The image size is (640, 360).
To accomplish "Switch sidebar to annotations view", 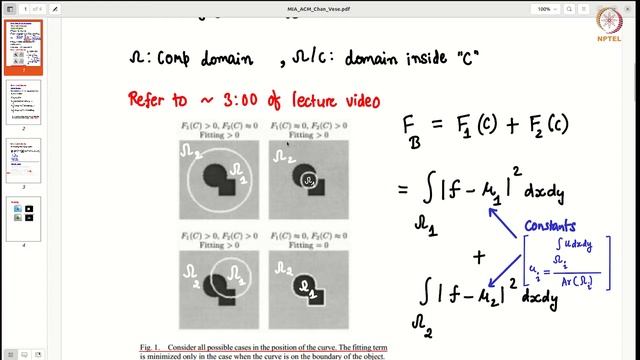I will [x=24, y=354].
